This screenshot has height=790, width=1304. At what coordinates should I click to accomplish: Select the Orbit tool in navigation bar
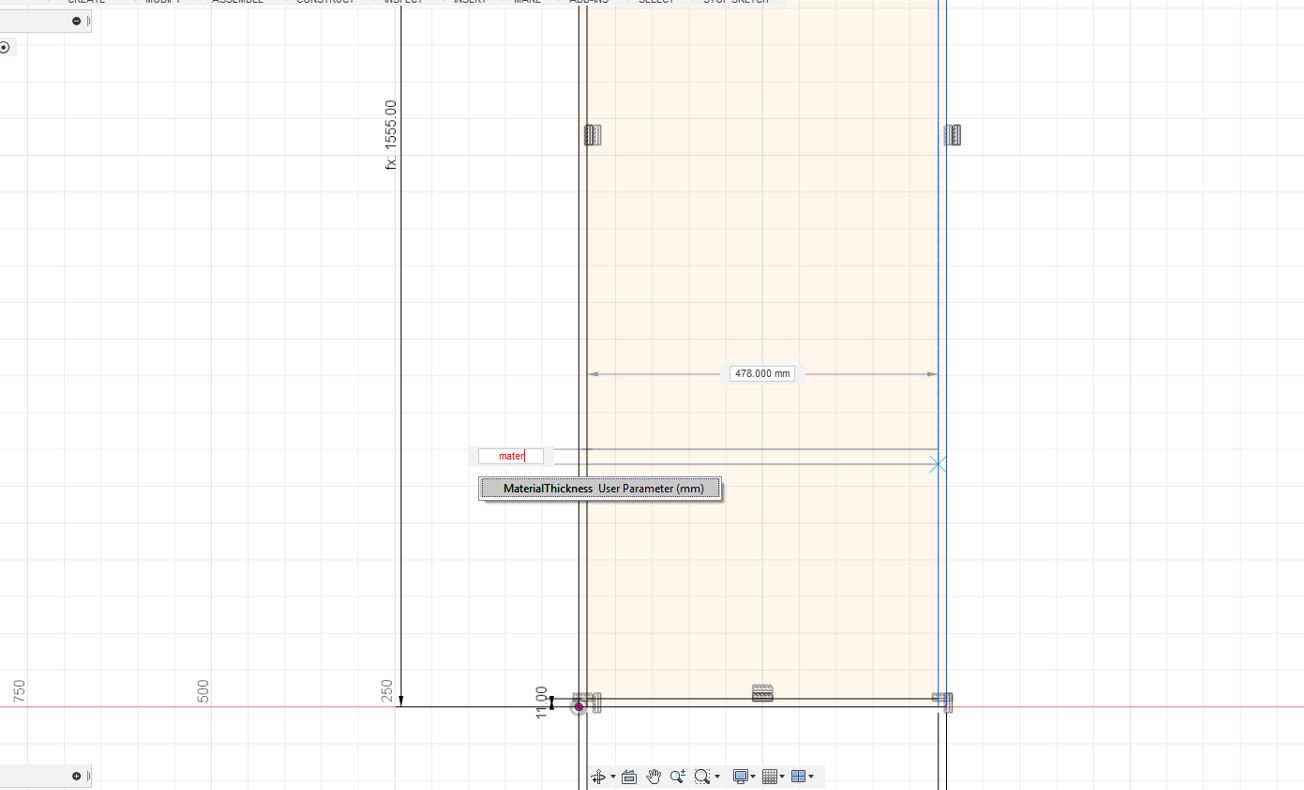tap(598, 776)
